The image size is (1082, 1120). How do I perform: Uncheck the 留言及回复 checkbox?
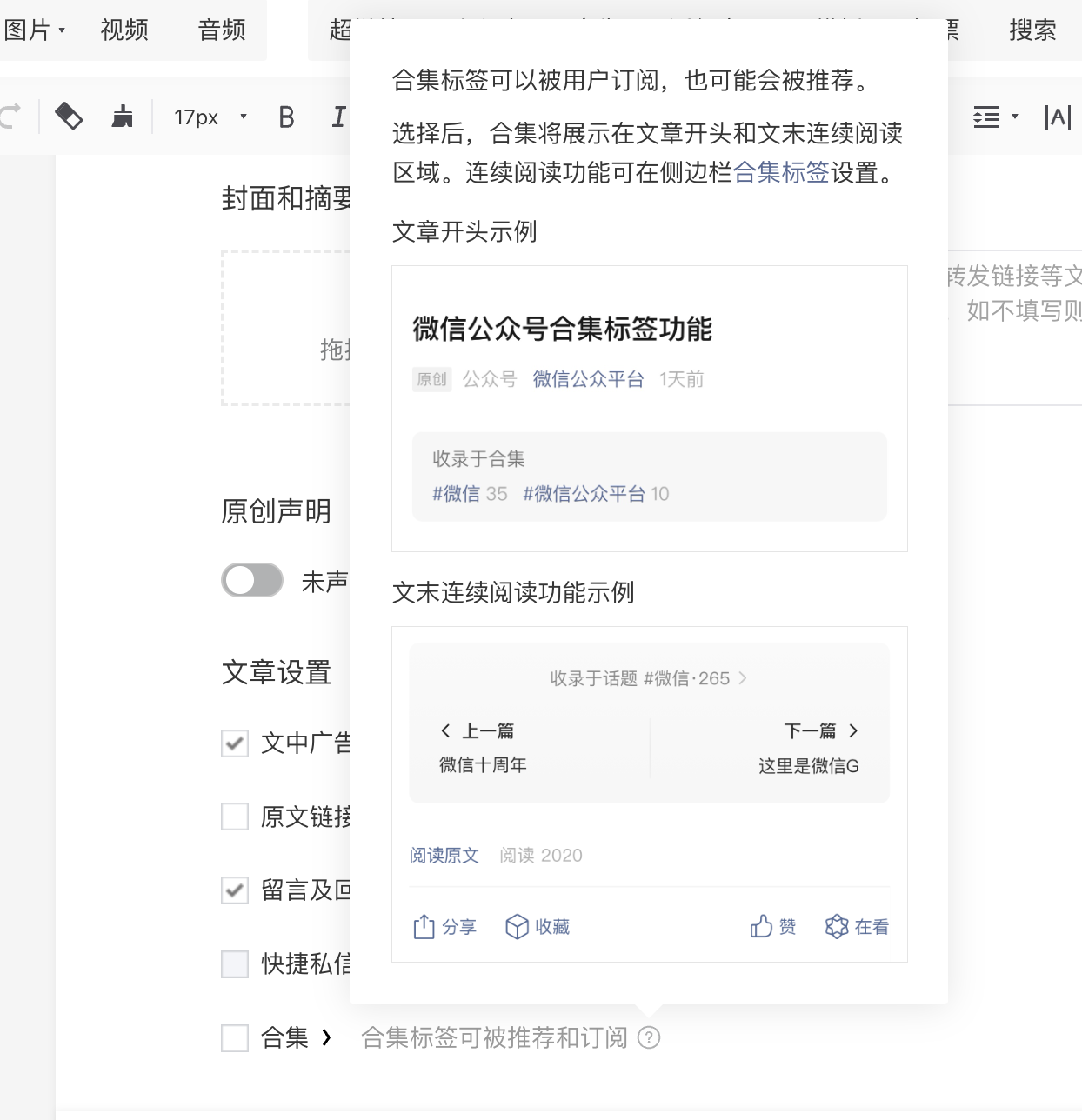tap(235, 890)
